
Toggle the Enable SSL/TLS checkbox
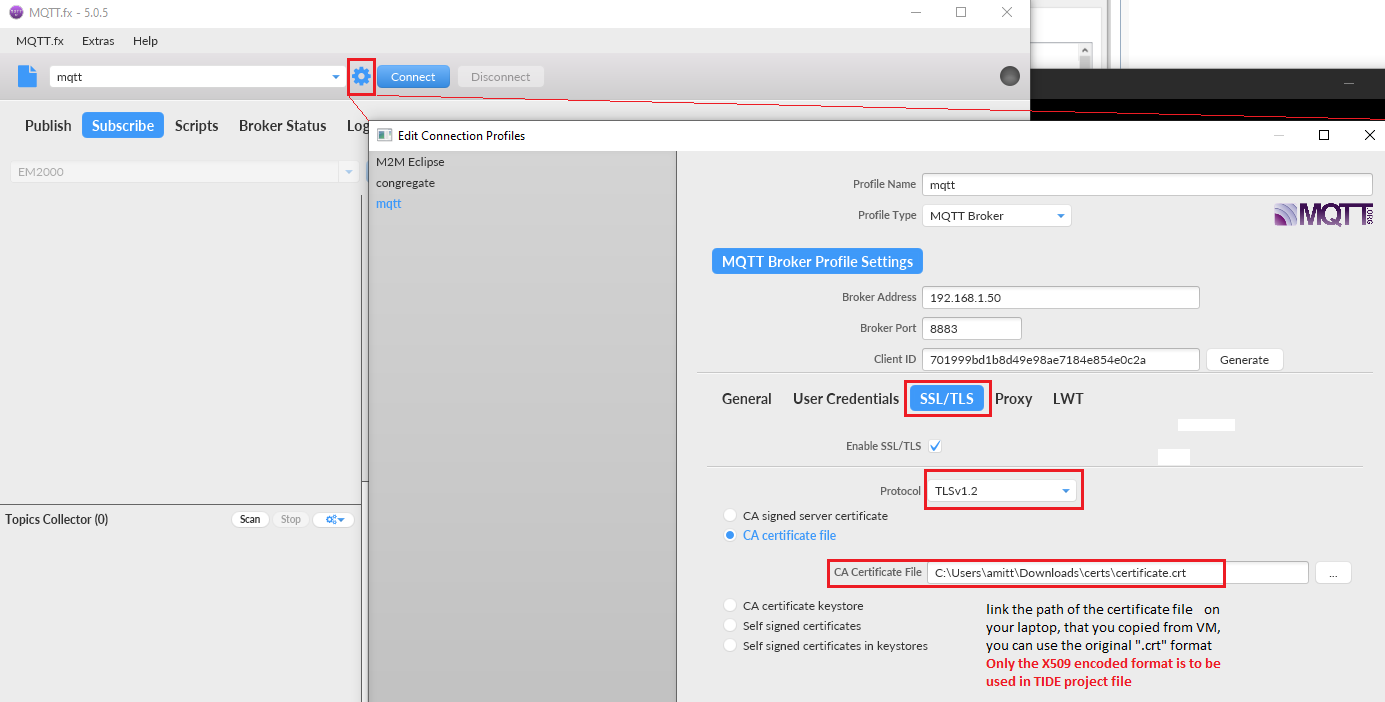(x=935, y=446)
